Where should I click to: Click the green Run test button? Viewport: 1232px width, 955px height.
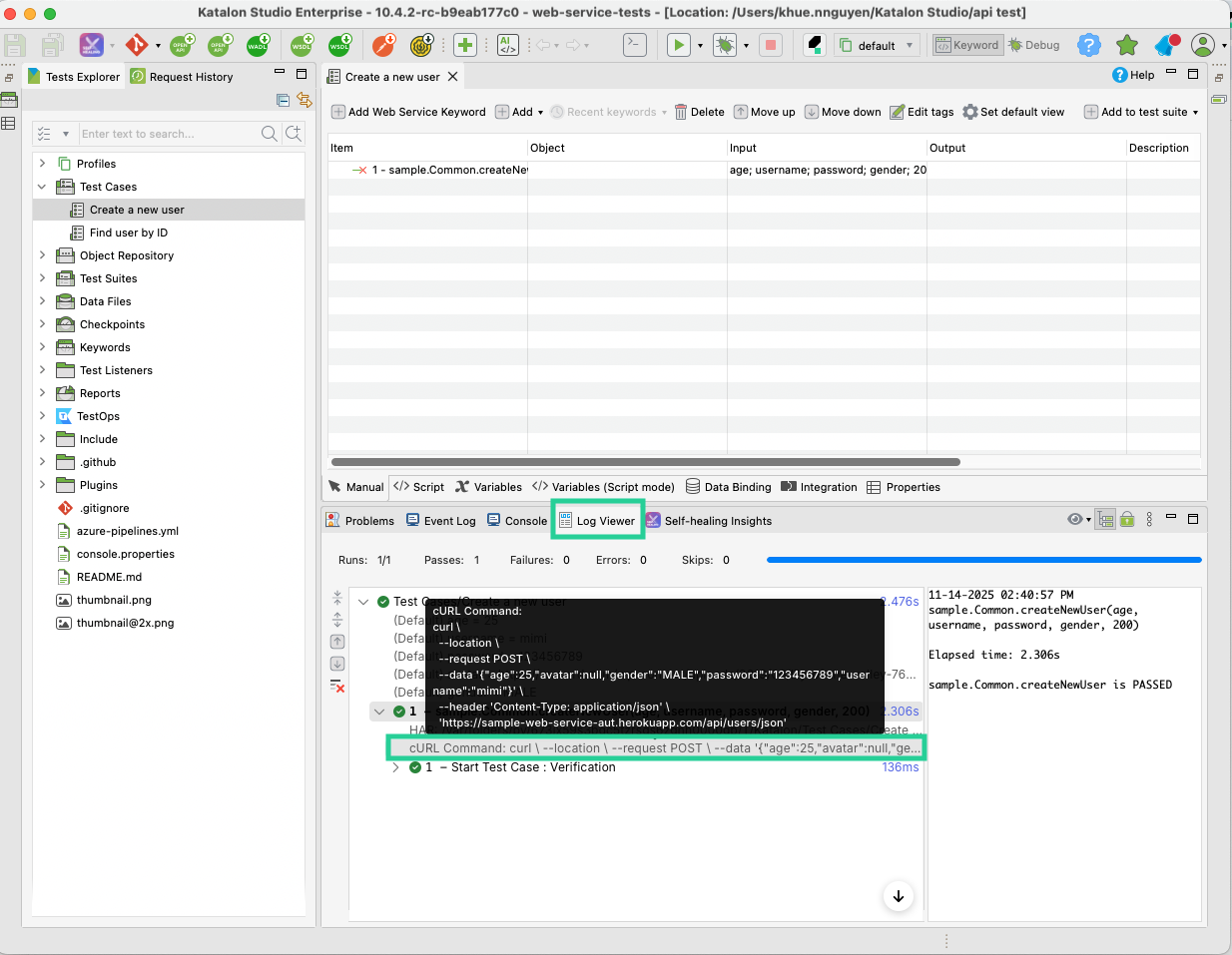coord(678,45)
